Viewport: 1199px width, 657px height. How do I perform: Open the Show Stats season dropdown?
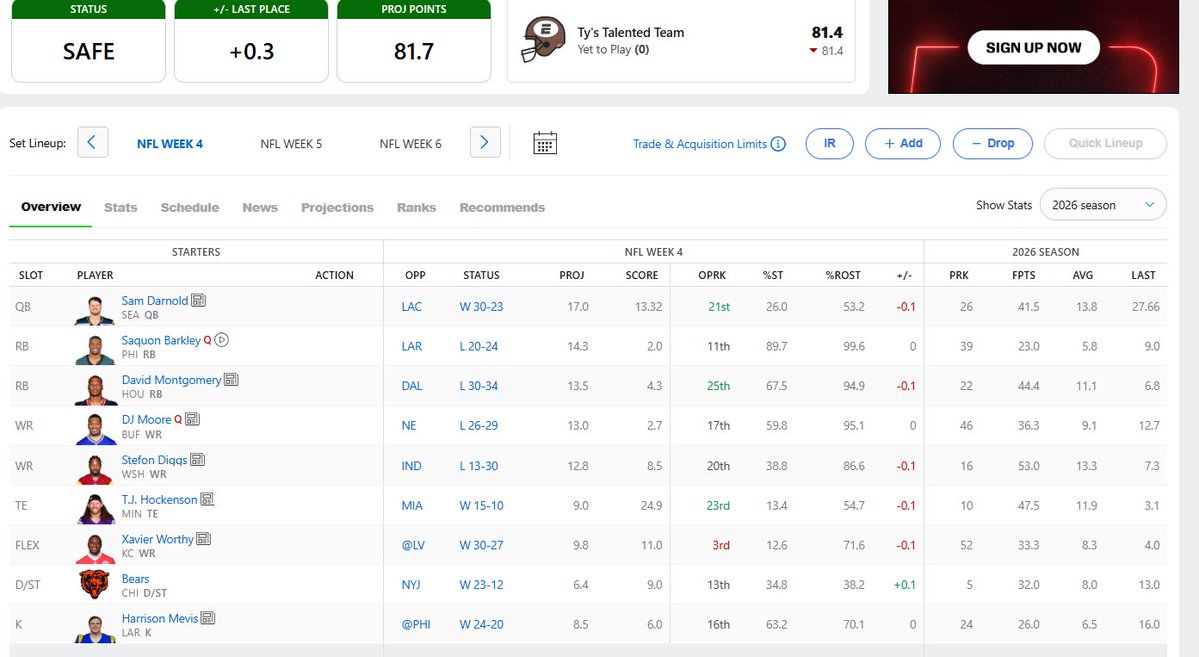[1103, 205]
